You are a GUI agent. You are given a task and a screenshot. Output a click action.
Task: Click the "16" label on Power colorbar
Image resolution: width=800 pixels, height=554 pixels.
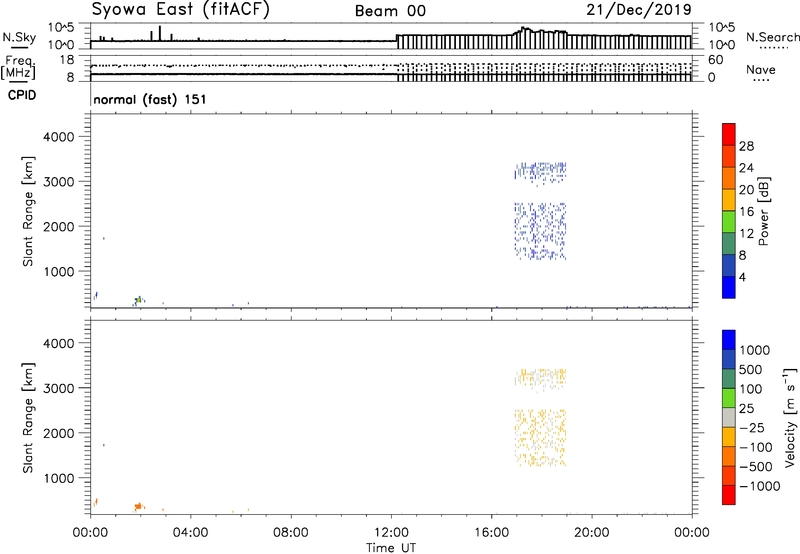[746, 212]
